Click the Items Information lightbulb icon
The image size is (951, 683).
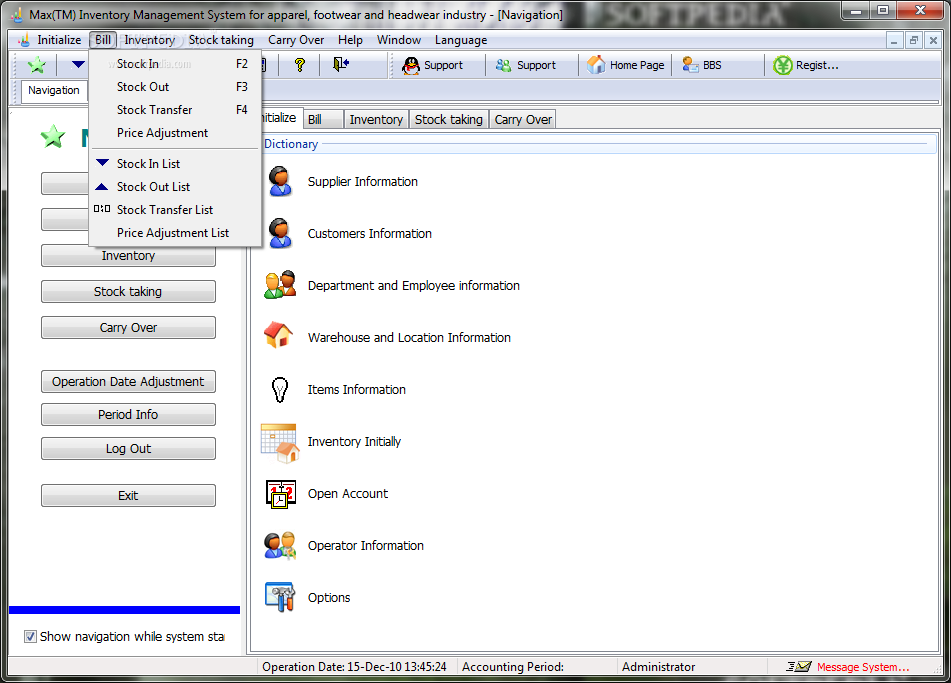tap(280, 389)
